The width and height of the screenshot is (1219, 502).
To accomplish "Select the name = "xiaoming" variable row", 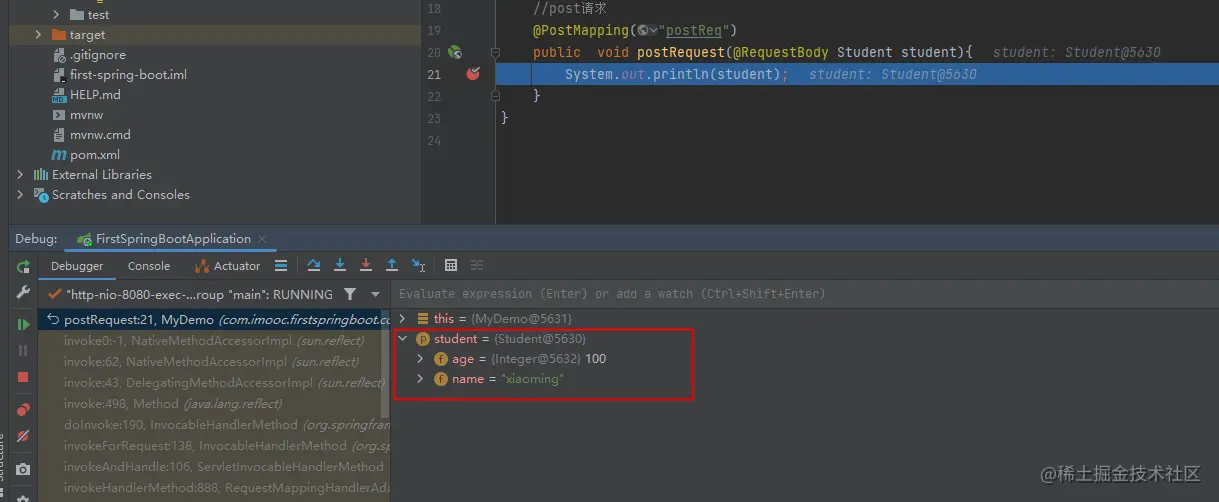I will point(499,379).
